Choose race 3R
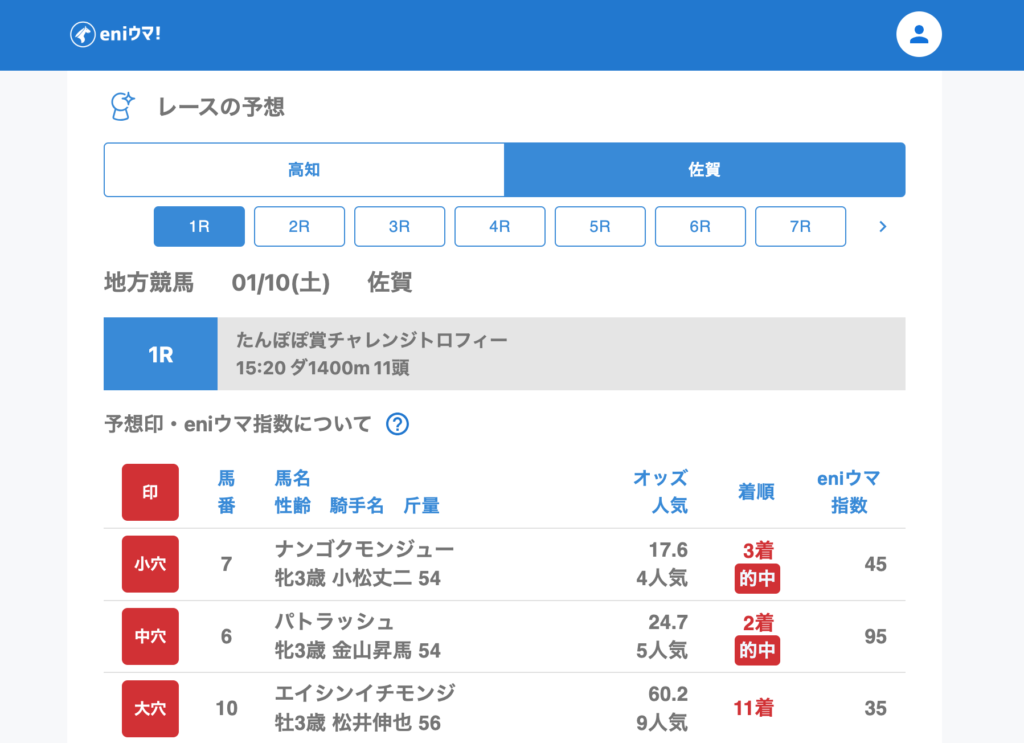The height and width of the screenshot is (743, 1024). (399, 227)
